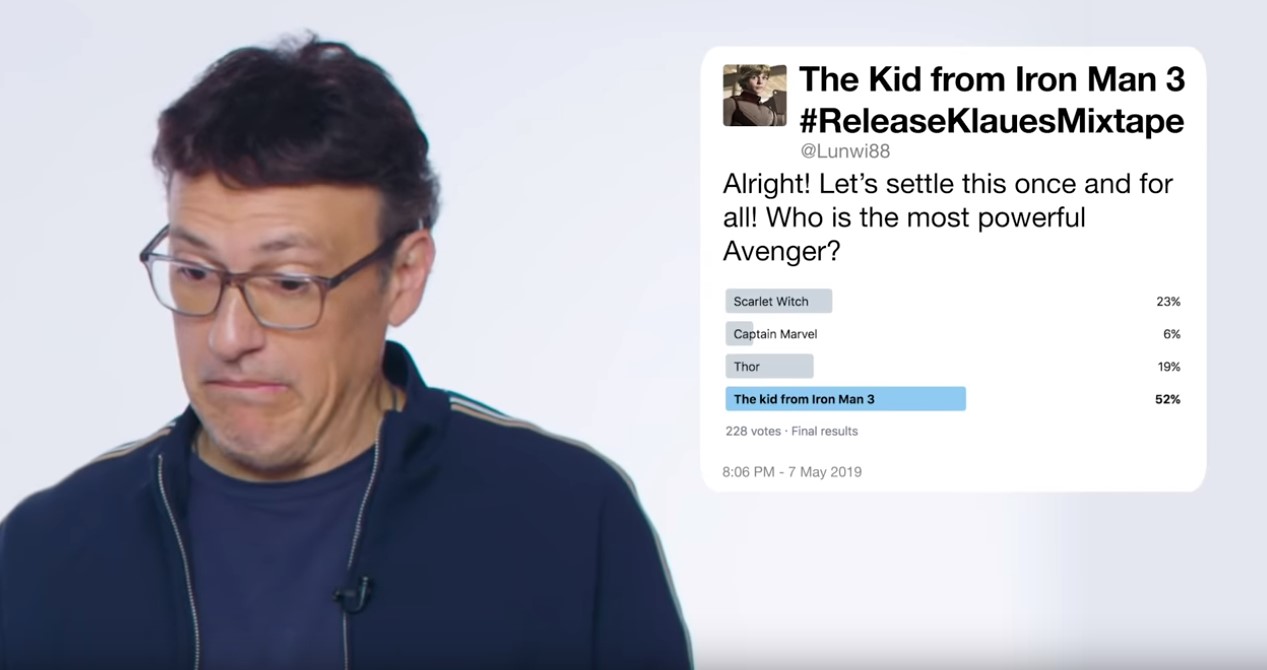Open the #ReleaseKlauesMixtape hashtag
Viewport: 1267px width, 670px height.
click(x=992, y=121)
